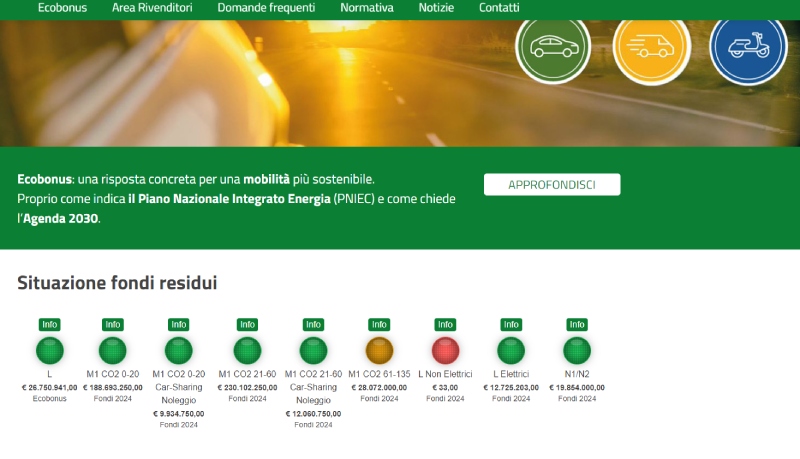Click Info button above M1 CO2 21-60 Fondi 2024
This screenshot has width=800, height=459.
pos(247,324)
